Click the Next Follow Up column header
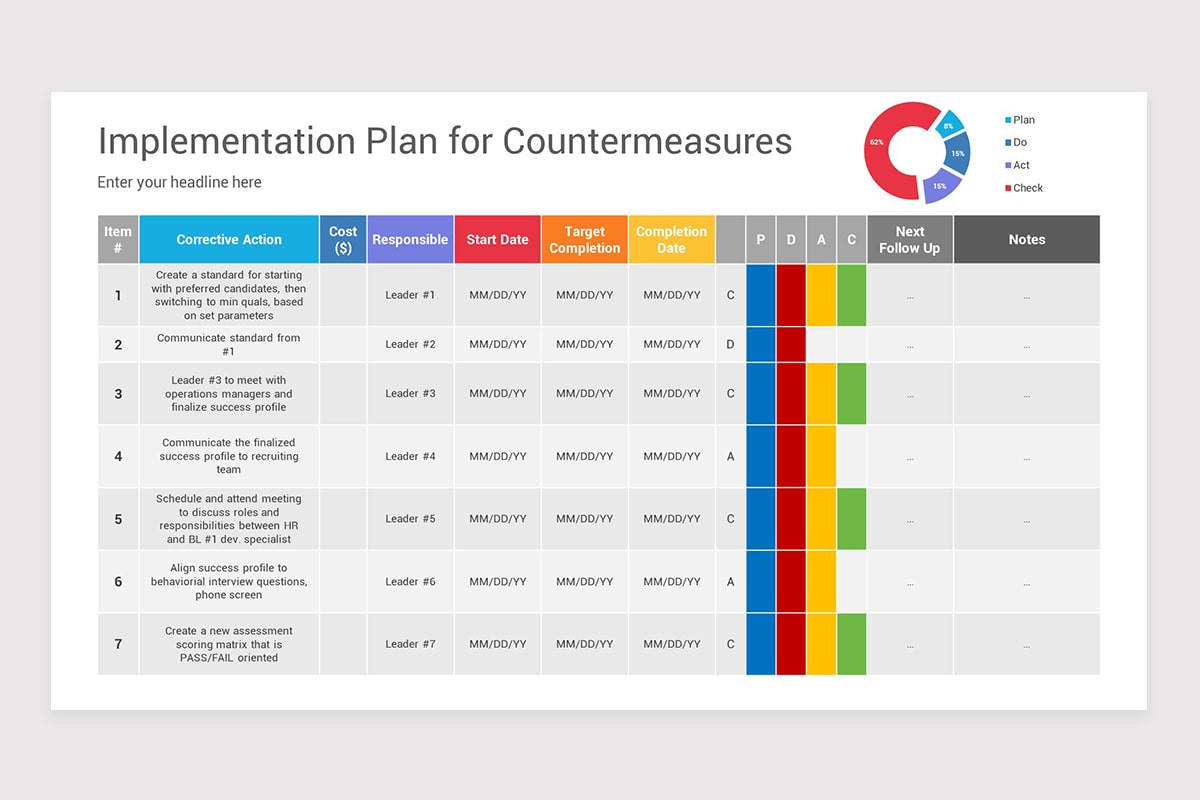The width and height of the screenshot is (1200, 800). [x=909, y=238]
